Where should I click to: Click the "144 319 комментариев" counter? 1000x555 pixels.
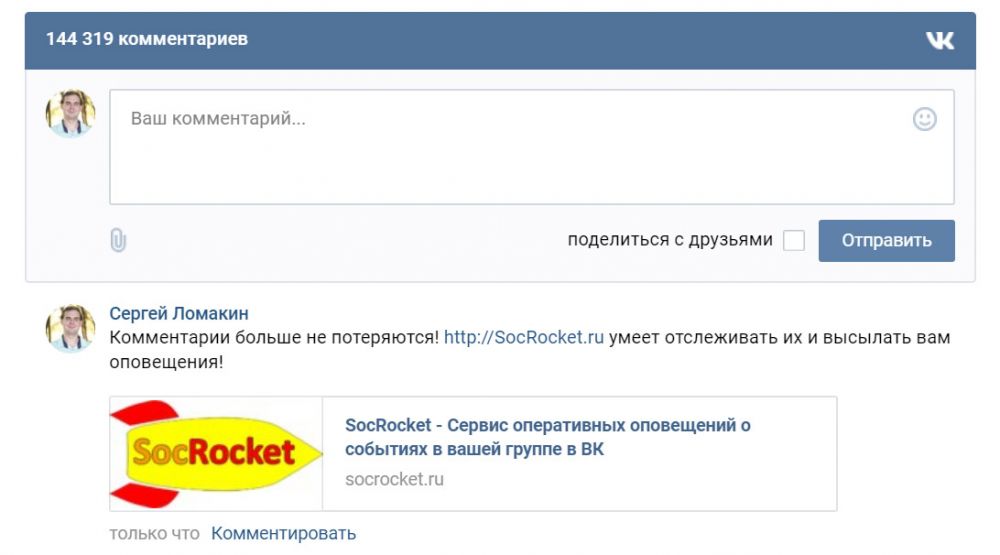coord(147,39)
